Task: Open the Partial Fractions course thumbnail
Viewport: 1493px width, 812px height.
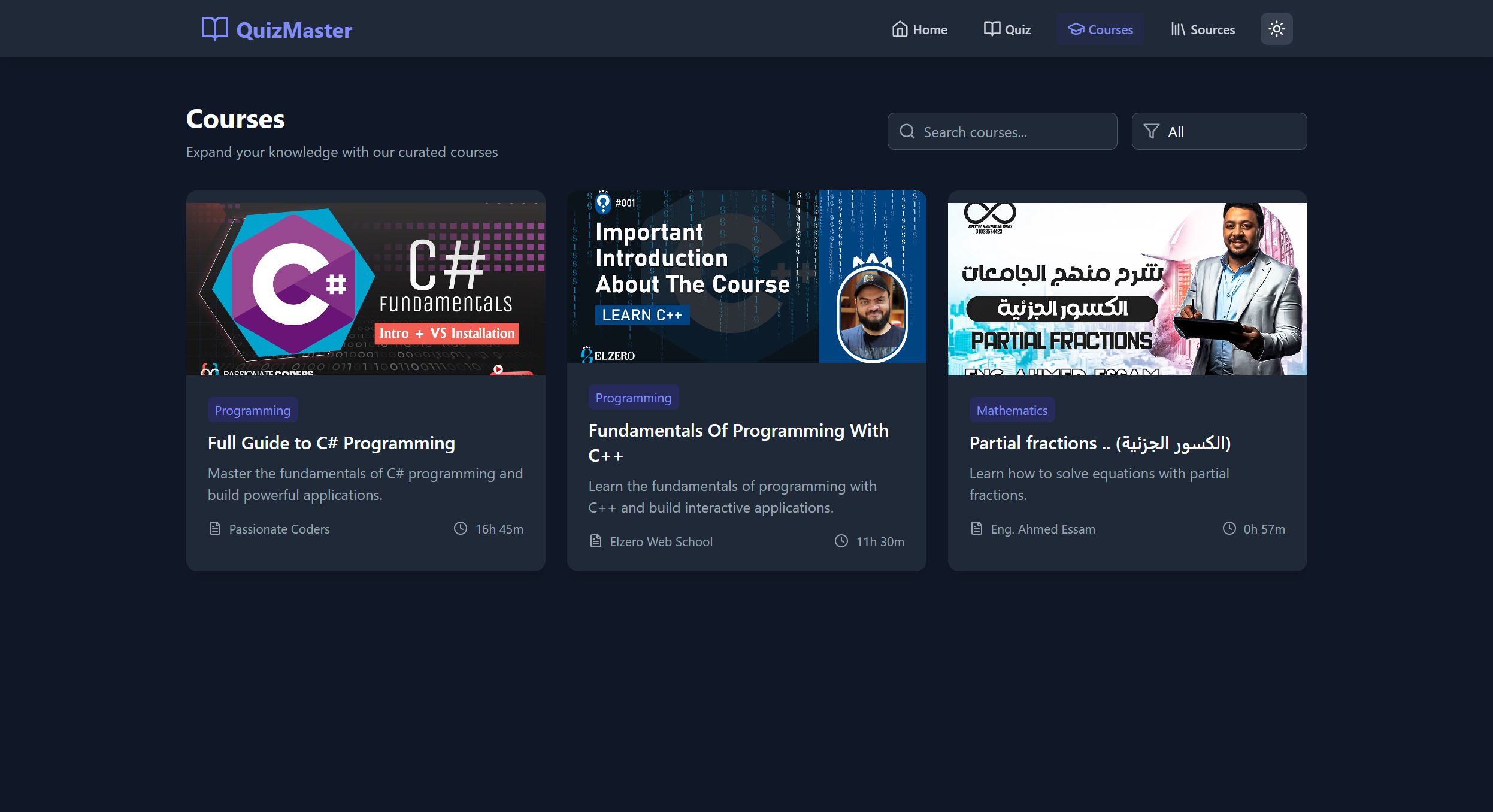Action: pos(1127,289)
